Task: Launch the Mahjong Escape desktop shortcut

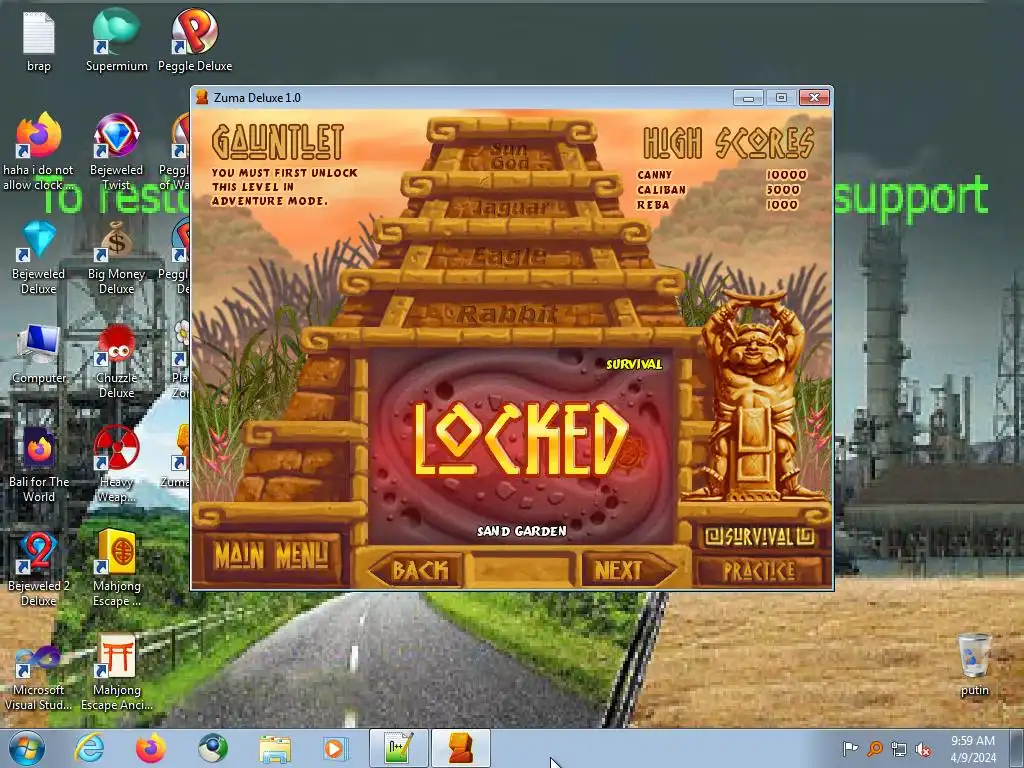Action: click(x=116, y=569)
